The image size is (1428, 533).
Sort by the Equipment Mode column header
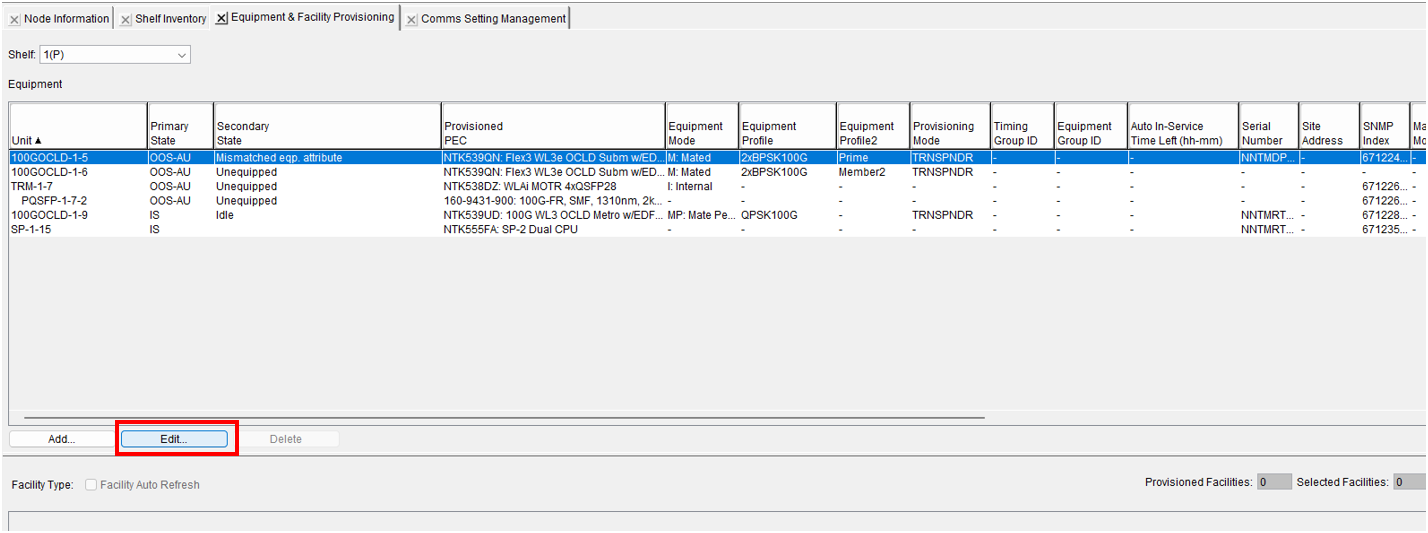(x=702, y=126)
